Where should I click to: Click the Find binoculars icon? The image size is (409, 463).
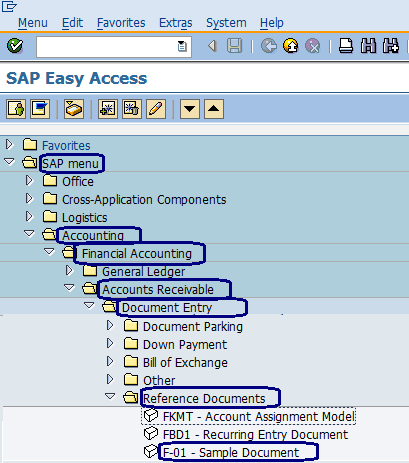coord(368,46)
